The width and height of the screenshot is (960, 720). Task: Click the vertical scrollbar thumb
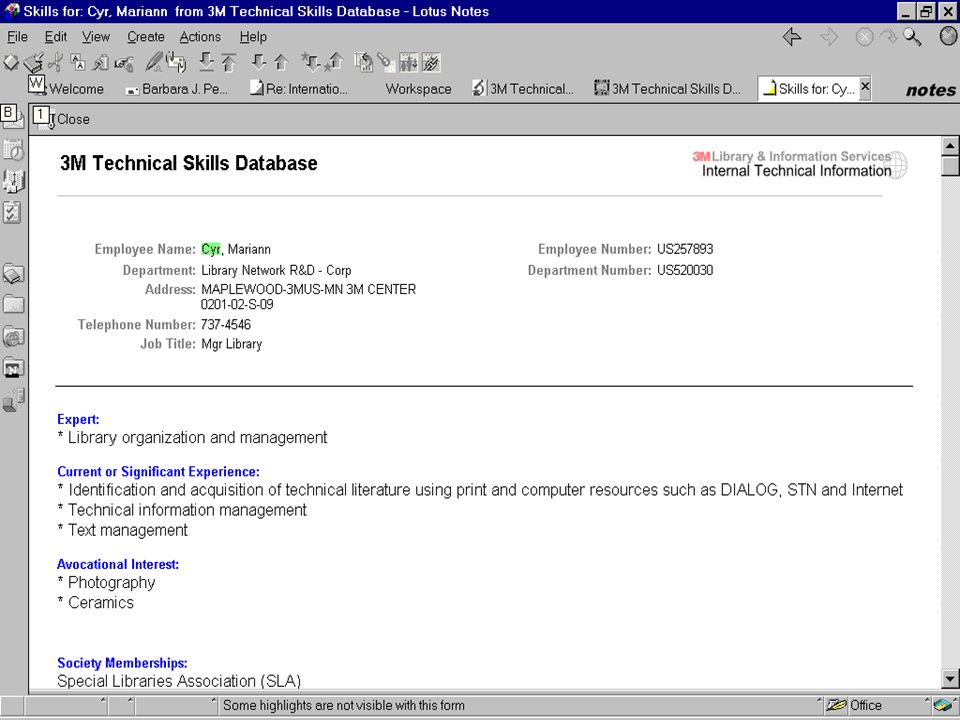point(950,165)
